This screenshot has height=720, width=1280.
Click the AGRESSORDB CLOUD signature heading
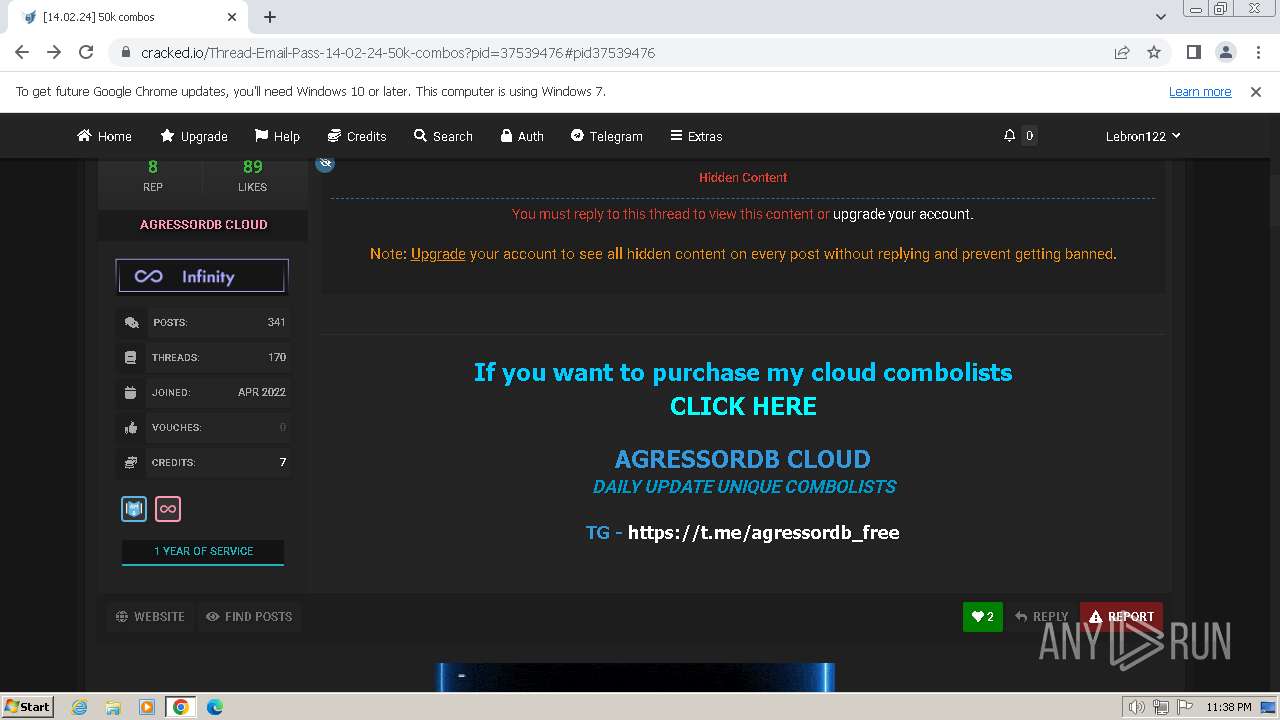click(743, 459)
